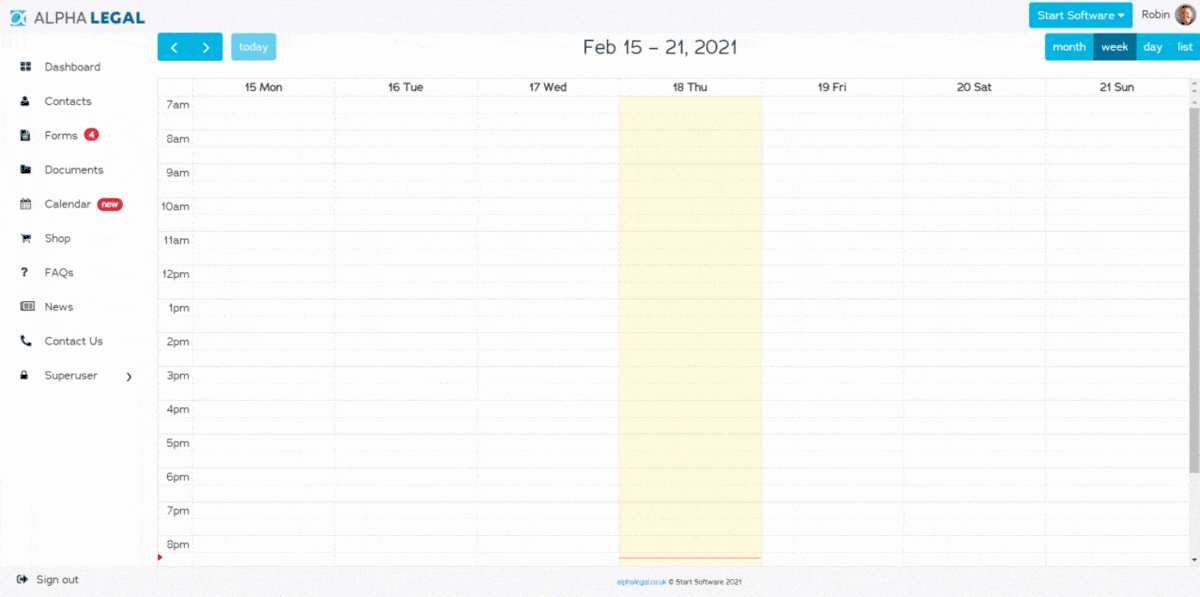Click the FAQs question mark icon
Image resolution: width=1200 pixels, height=597 pixels.
tap(24, 272)
